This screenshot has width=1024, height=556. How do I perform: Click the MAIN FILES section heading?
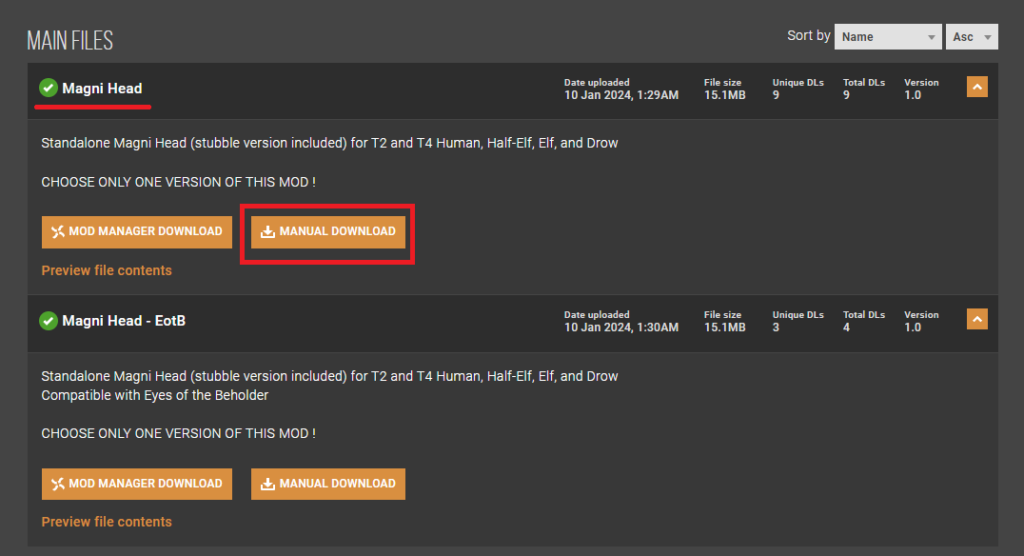tap(69, 41)
